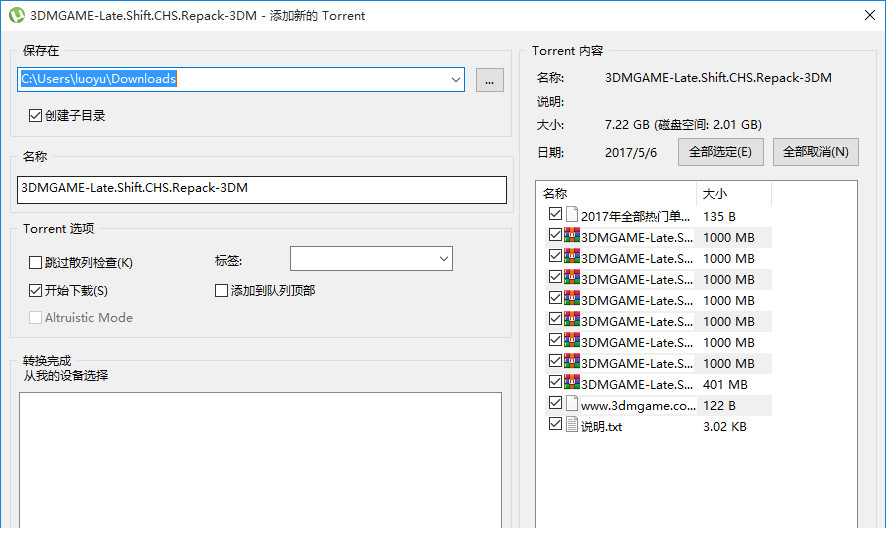Click the file icon of the 2017年全部热门单 entry
This screenshot has height=549, width=886.
click(572, 215)
